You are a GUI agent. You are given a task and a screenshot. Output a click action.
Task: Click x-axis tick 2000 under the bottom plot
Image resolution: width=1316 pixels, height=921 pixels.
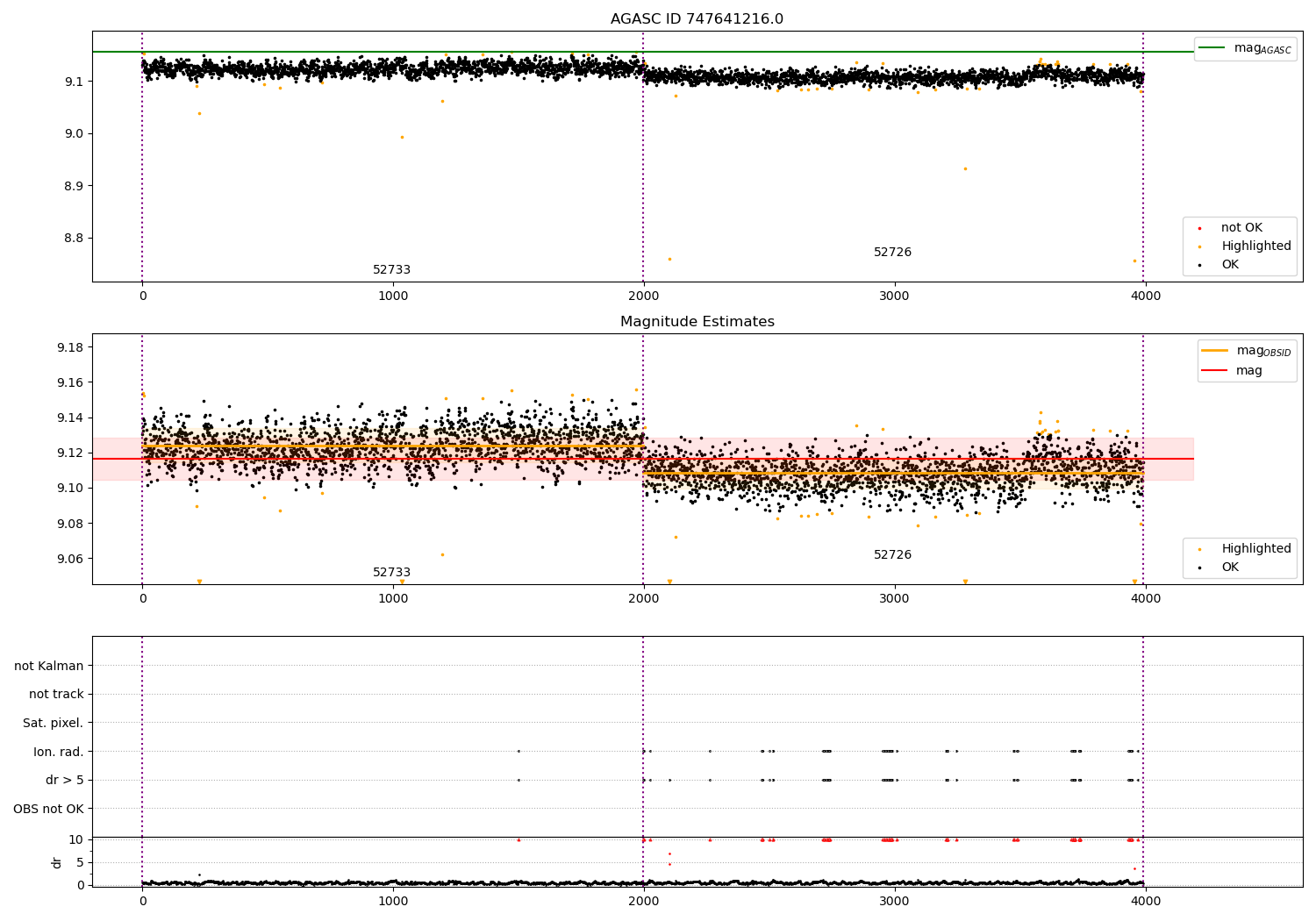coord(644,902)
